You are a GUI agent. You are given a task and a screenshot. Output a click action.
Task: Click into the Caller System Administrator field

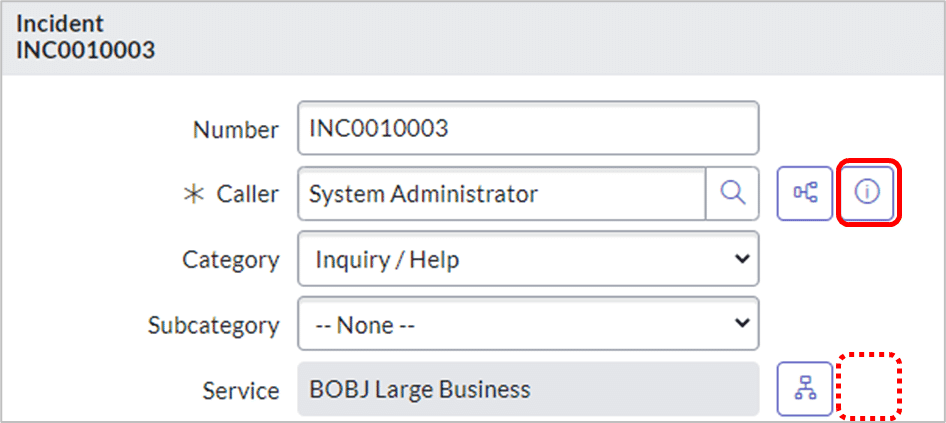point(502,194)
